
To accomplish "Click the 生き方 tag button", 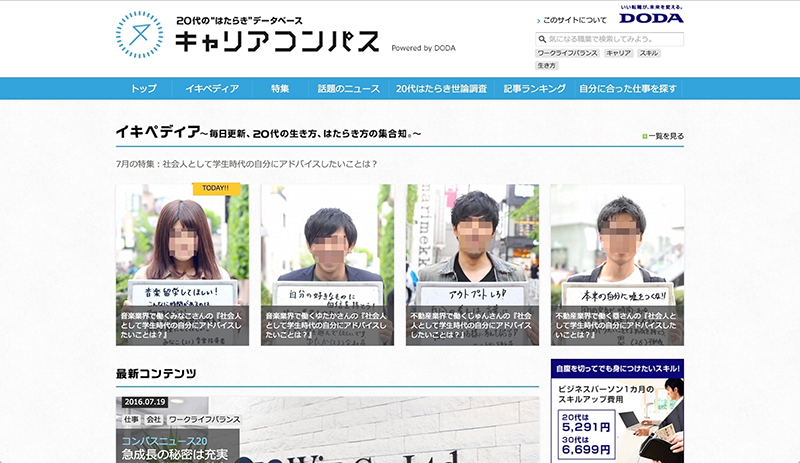I will click(547, 65).
